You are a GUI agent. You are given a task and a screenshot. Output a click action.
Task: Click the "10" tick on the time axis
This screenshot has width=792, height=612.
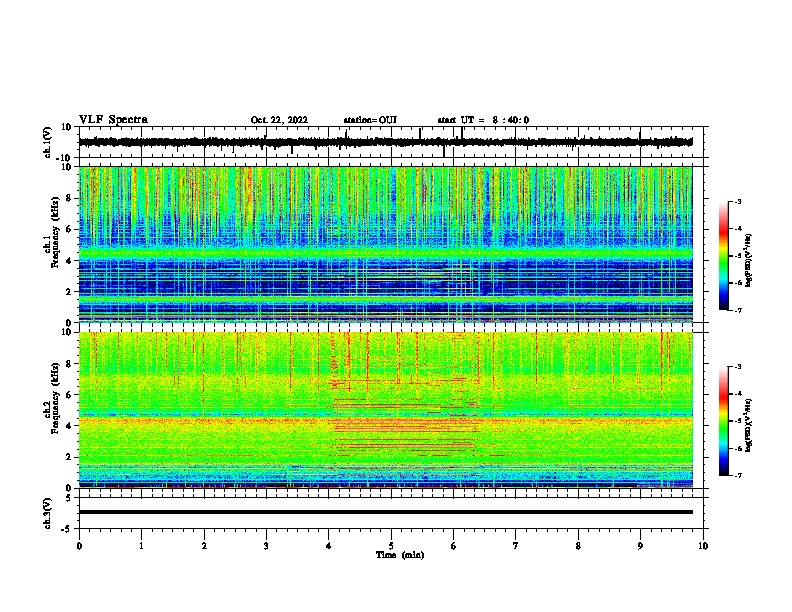[703, 546]
